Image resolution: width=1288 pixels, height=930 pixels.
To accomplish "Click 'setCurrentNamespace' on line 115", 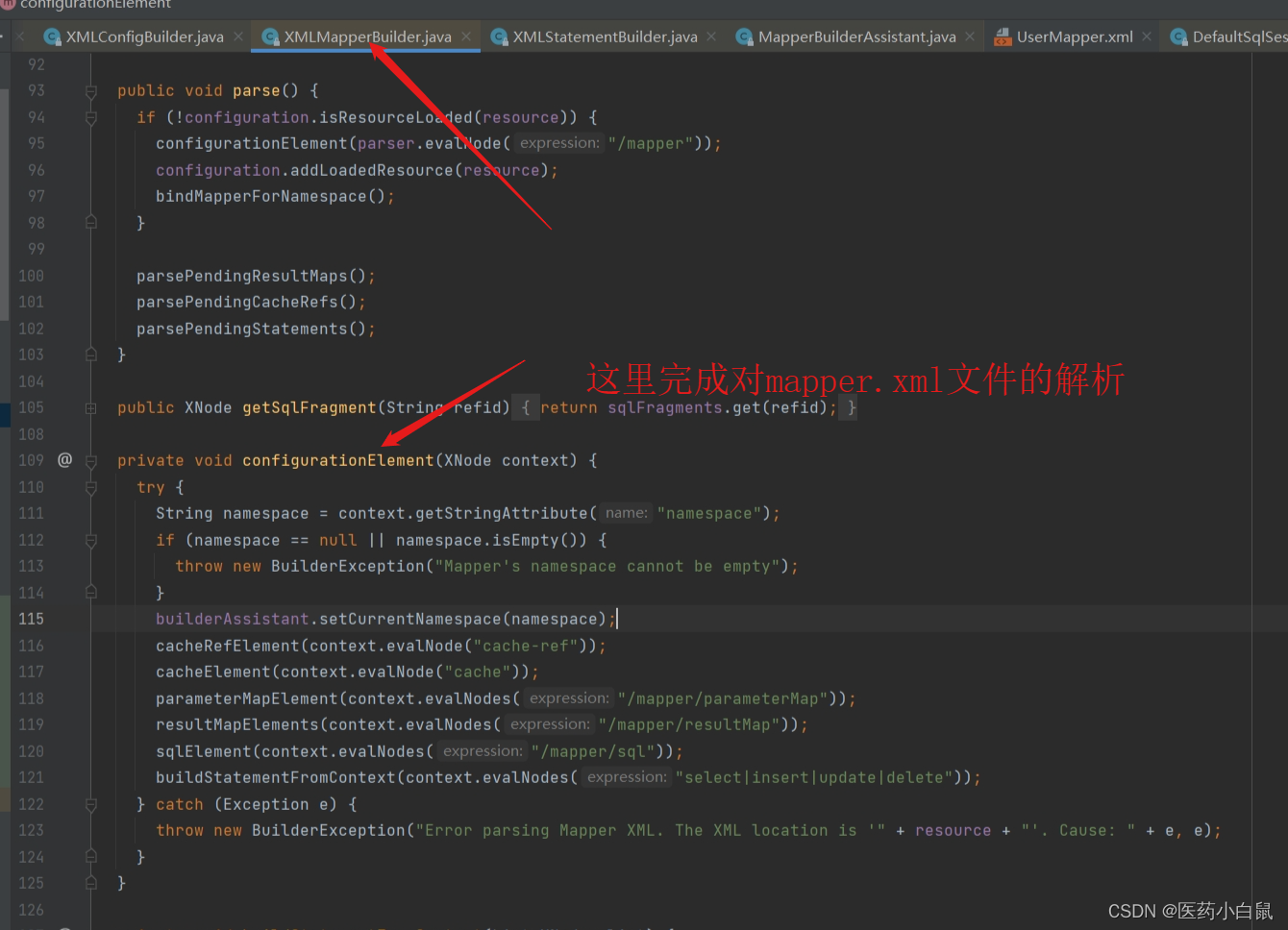I will pyautogui.click(x=410, y=619).
